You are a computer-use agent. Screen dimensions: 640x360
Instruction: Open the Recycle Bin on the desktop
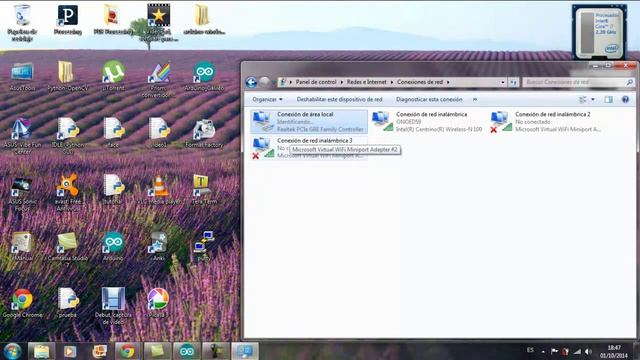point(22,22)
